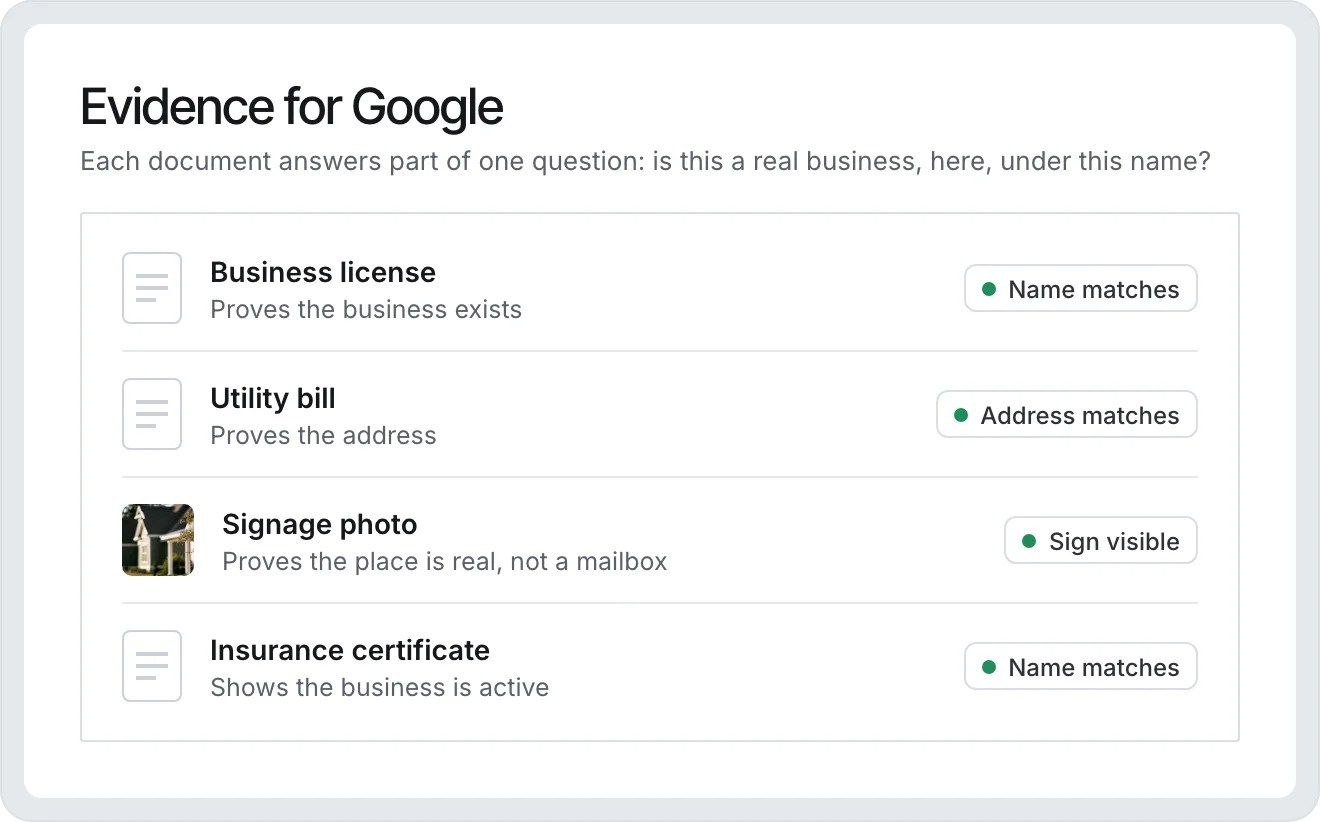Screen dimensions: 1320x822
Task: Click the Sign visible badge
Action: 1101,540
